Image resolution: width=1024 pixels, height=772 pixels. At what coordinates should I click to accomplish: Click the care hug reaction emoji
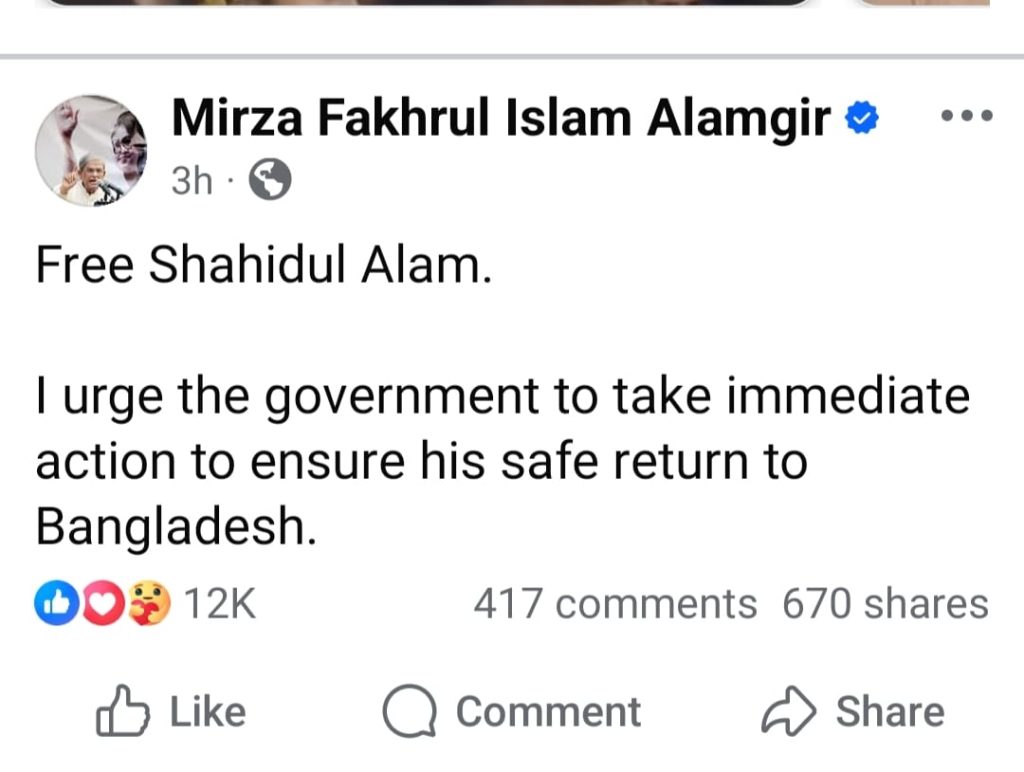click(148, 604)
